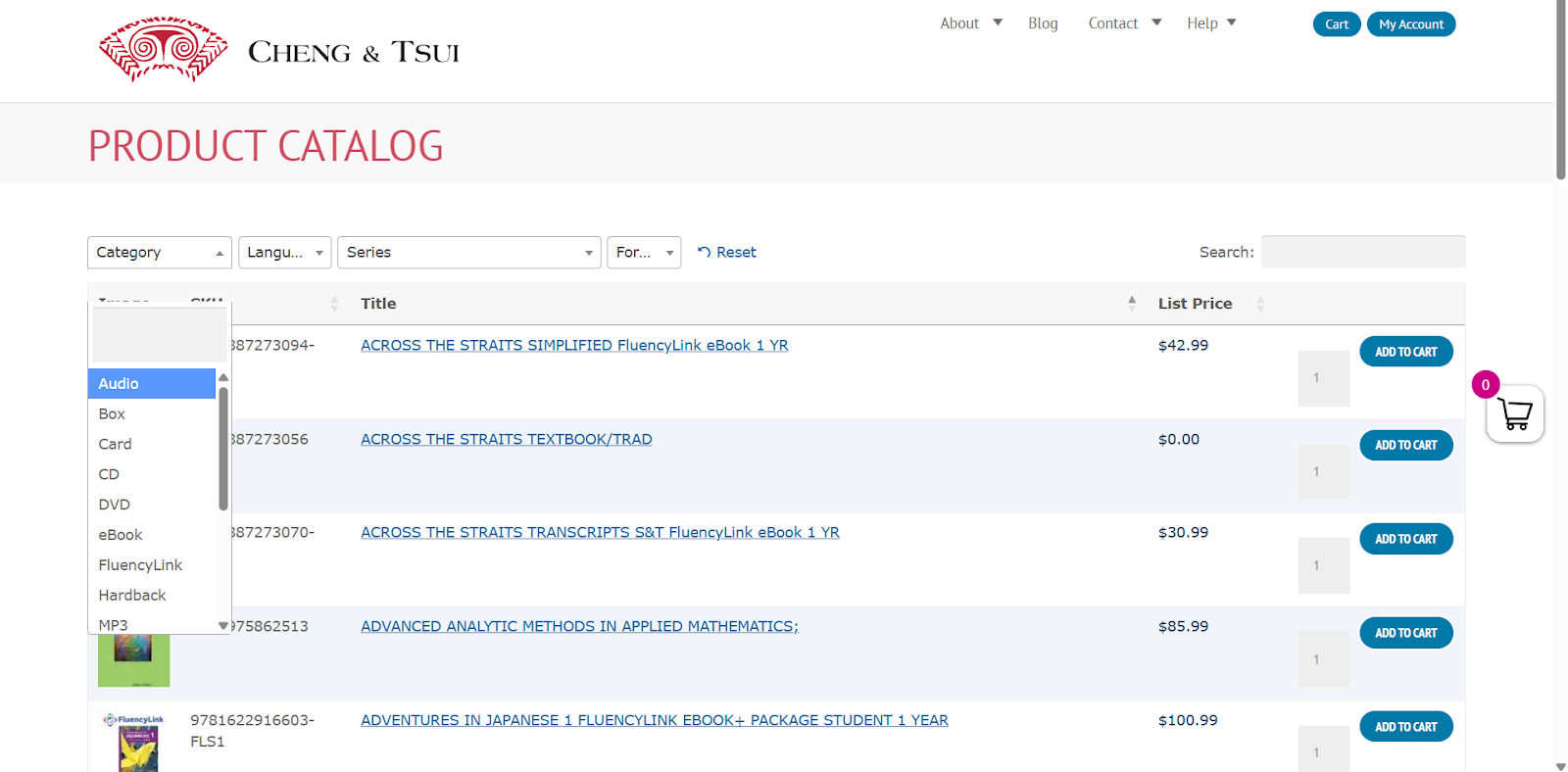
Task: Open ACROSS THE STRAITS SIMPLIFIED FluencyLink eBook link
Action: [574, 345]
